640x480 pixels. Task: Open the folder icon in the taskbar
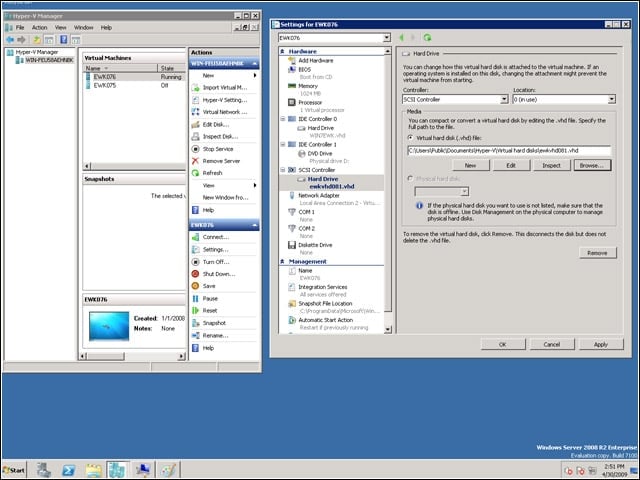point(93,470)
